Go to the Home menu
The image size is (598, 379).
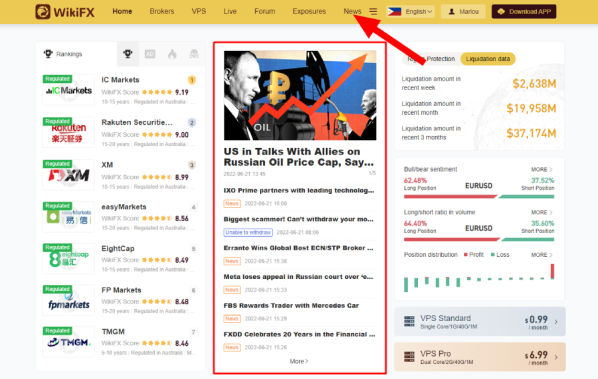pyautogui.click(x=122, y=11)
